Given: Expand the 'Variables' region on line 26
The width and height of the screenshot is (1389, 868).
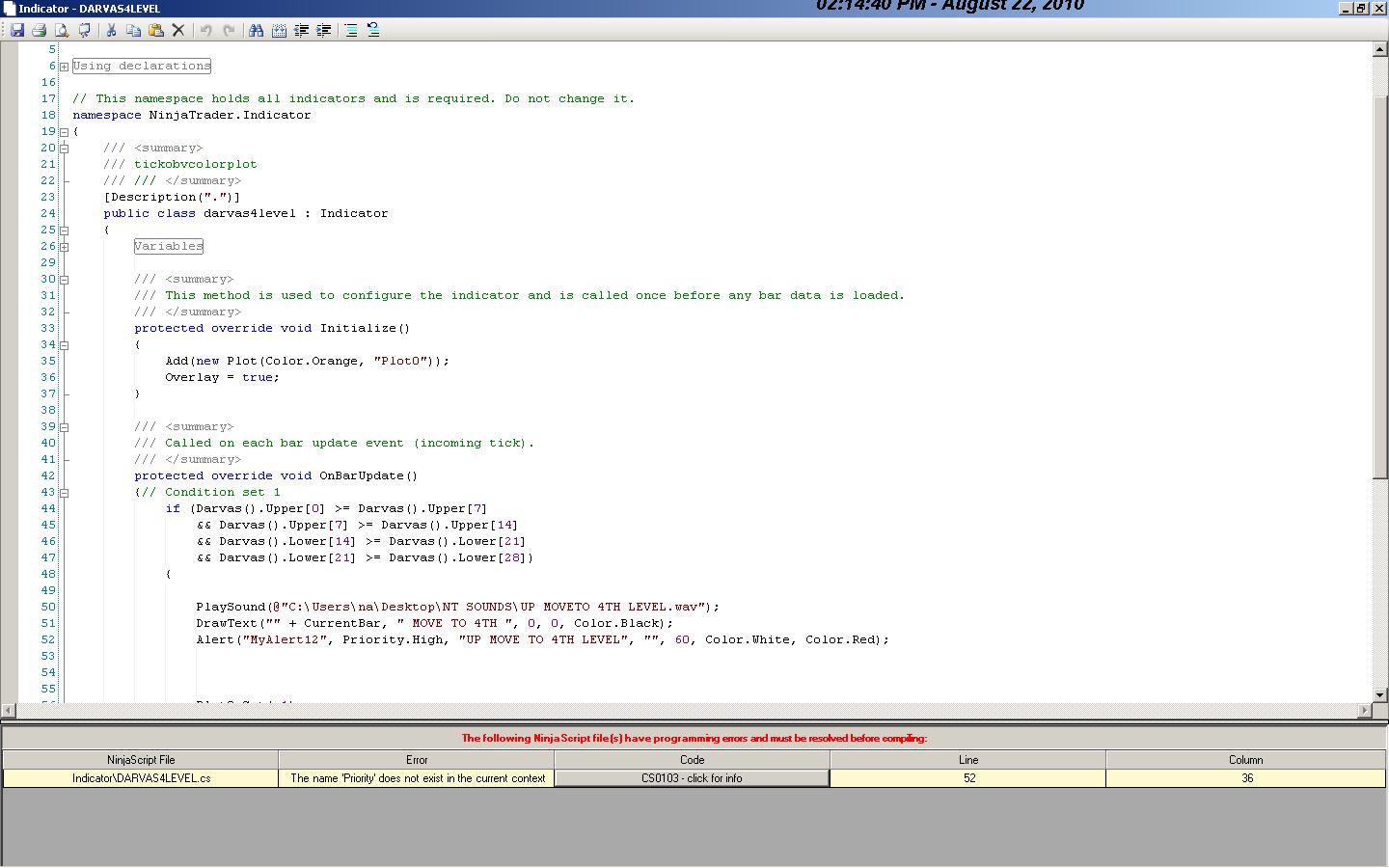Looking at the screenshot, I should 64,247.
